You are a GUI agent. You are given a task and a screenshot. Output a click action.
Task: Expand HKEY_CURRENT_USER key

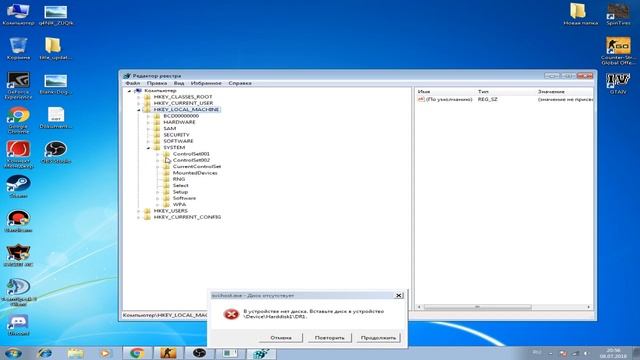(x=139, y=103)
